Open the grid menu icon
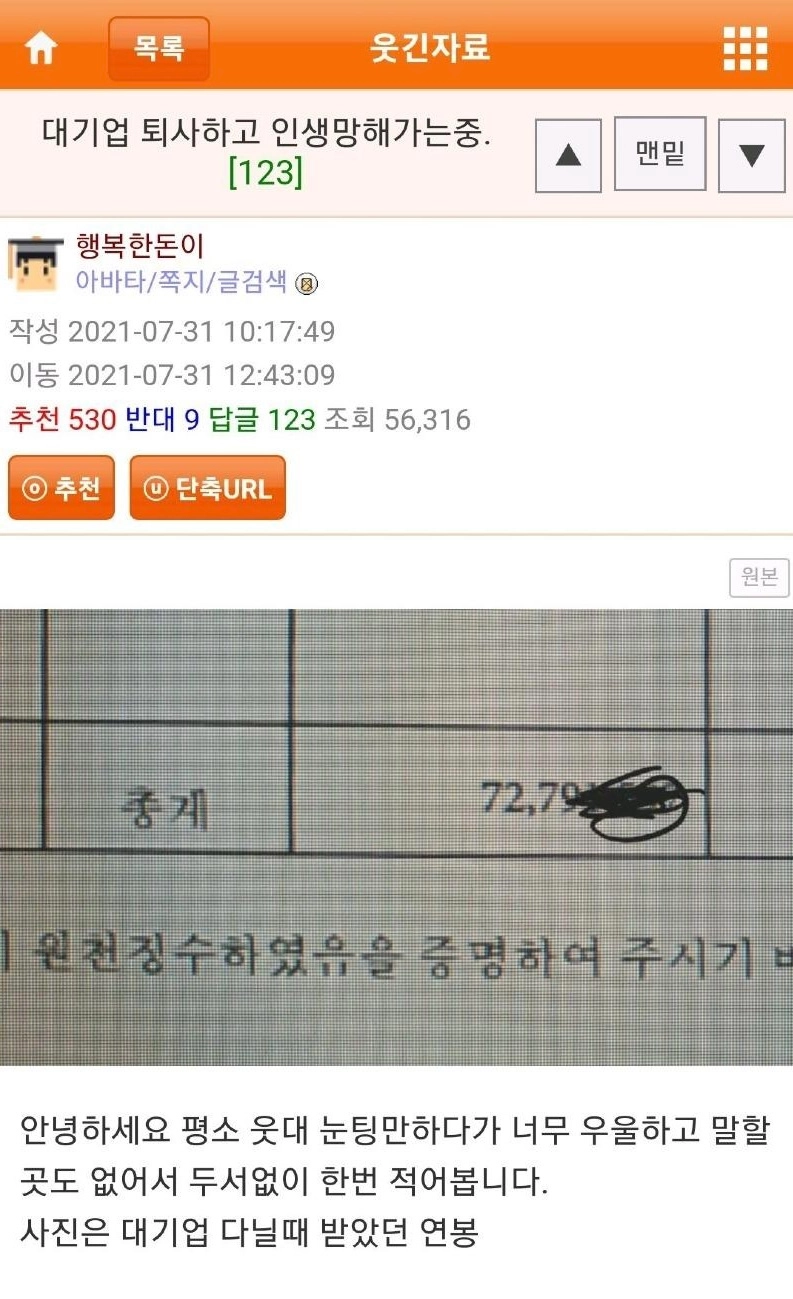The image size is (793, 1299). 745,49
